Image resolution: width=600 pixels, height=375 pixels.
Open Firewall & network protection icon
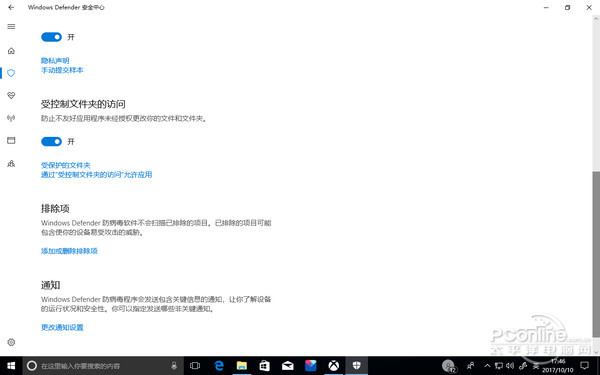tap(11, 118)
